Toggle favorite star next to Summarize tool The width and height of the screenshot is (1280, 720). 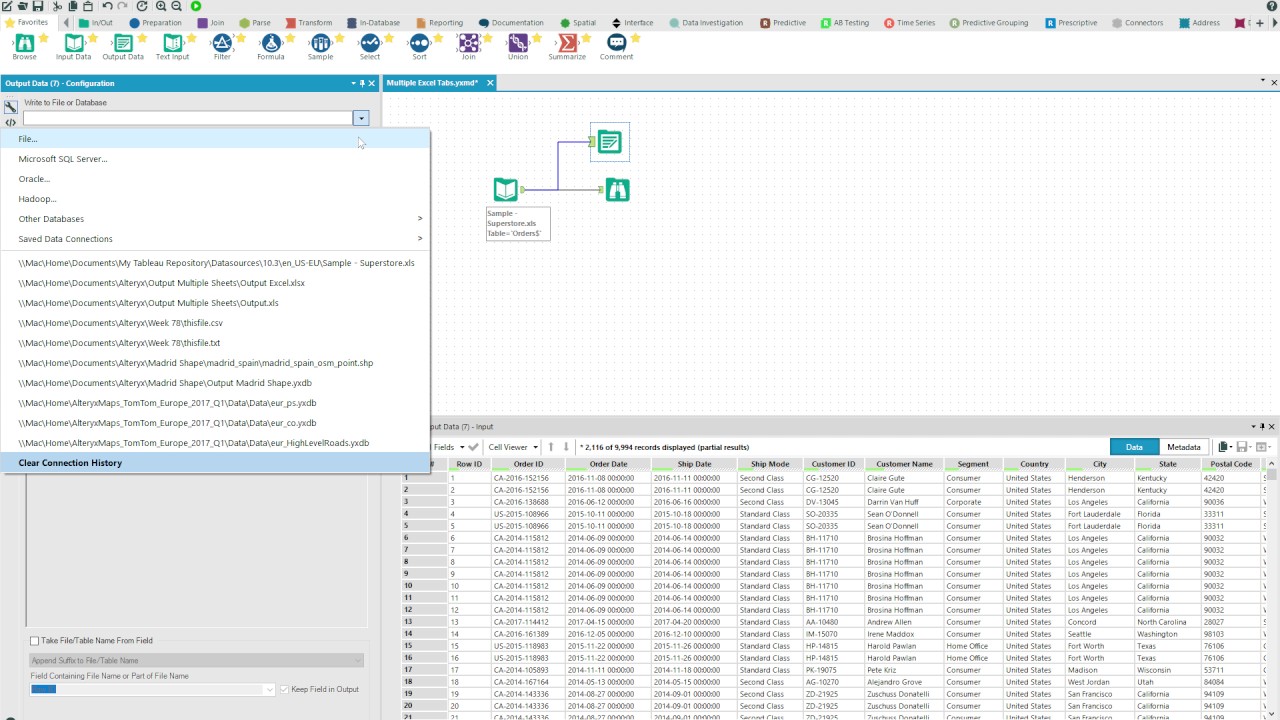[586, 38]
